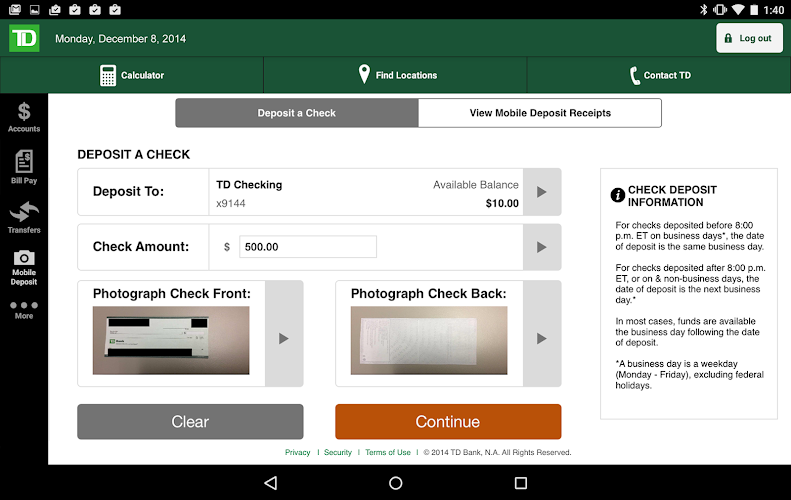Tap the TD Bank logo
The width and height of the screenshot is (791, 500).
[x=24, y=38]
